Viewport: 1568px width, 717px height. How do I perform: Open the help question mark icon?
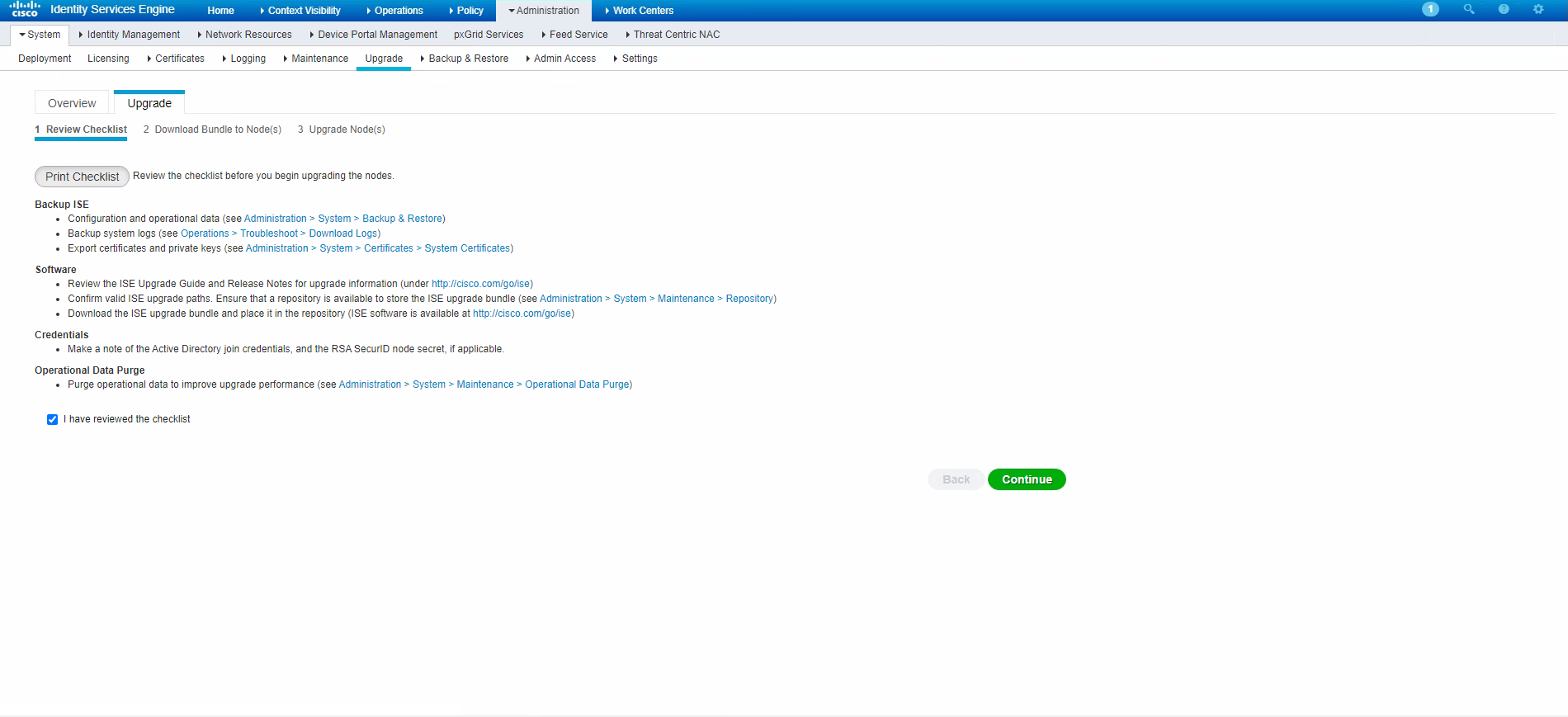(1504, 9)
